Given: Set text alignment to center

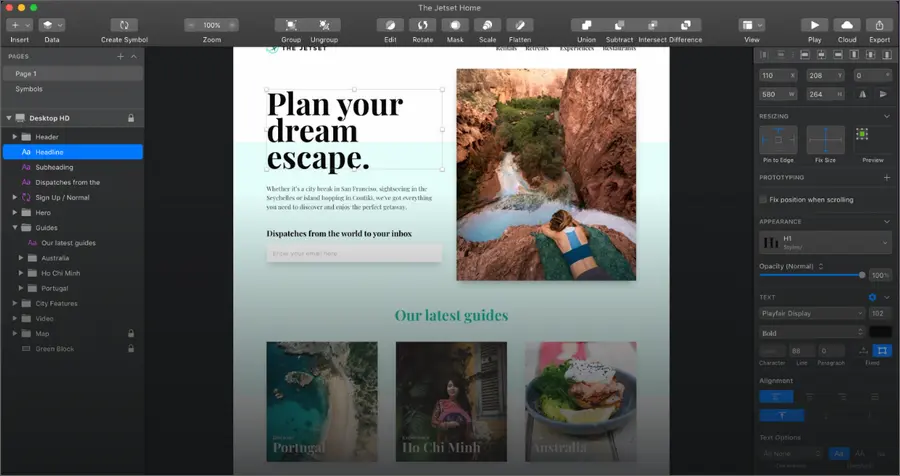Looking at the screenshot, I should click(810, 397).
